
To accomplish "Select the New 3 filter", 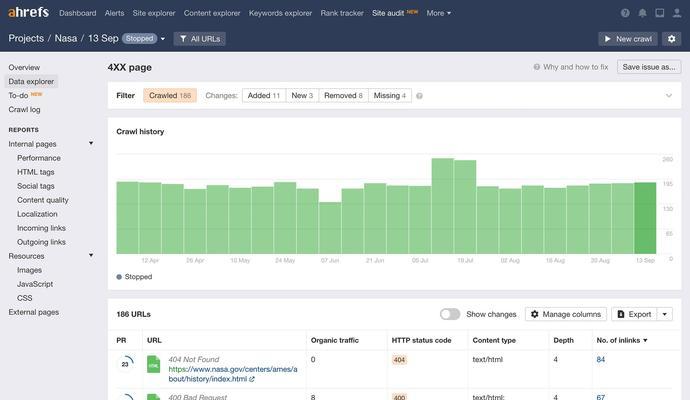I will [x=302, y=95].
